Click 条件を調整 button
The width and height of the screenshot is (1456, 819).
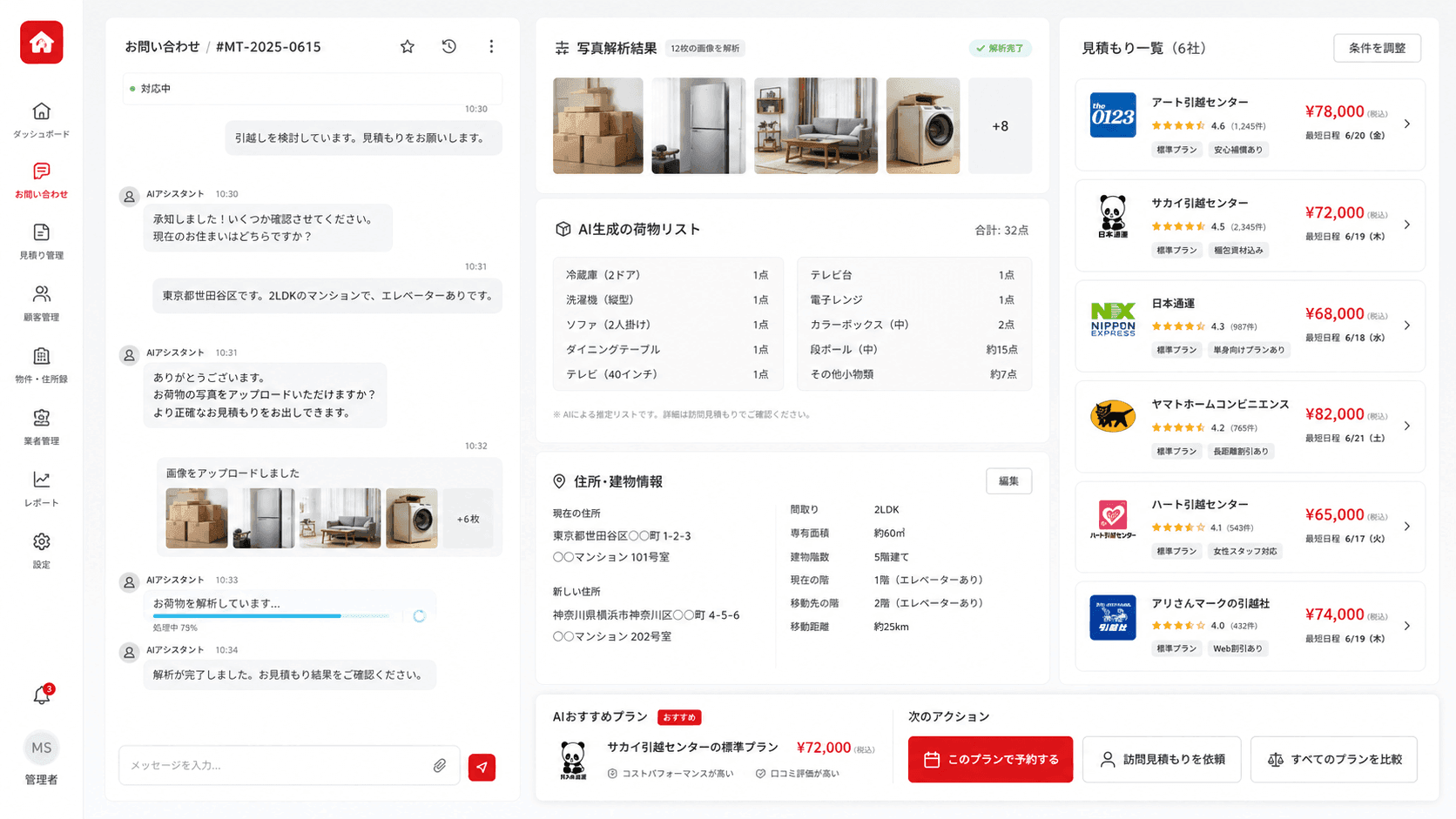tap(1377, 49)
